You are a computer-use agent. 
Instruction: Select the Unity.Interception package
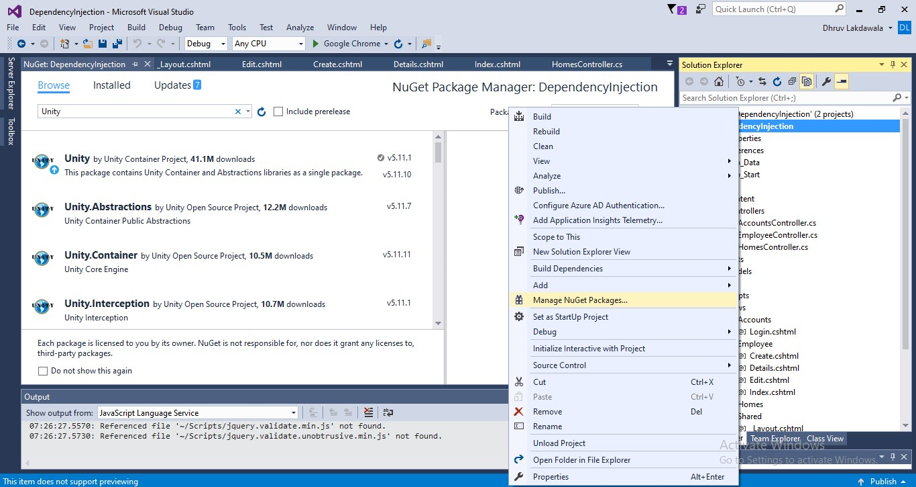[x=228, y=311]
